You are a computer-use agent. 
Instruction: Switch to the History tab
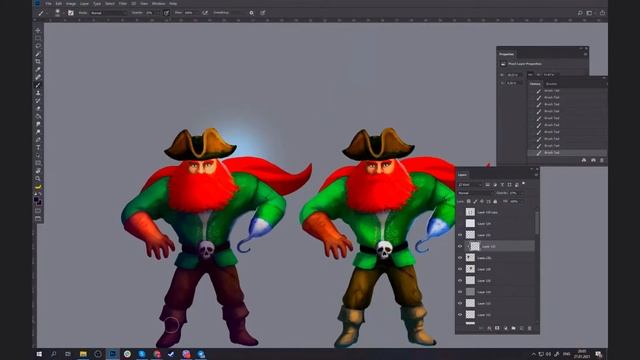pyautogui.click(x=535, y=84)
